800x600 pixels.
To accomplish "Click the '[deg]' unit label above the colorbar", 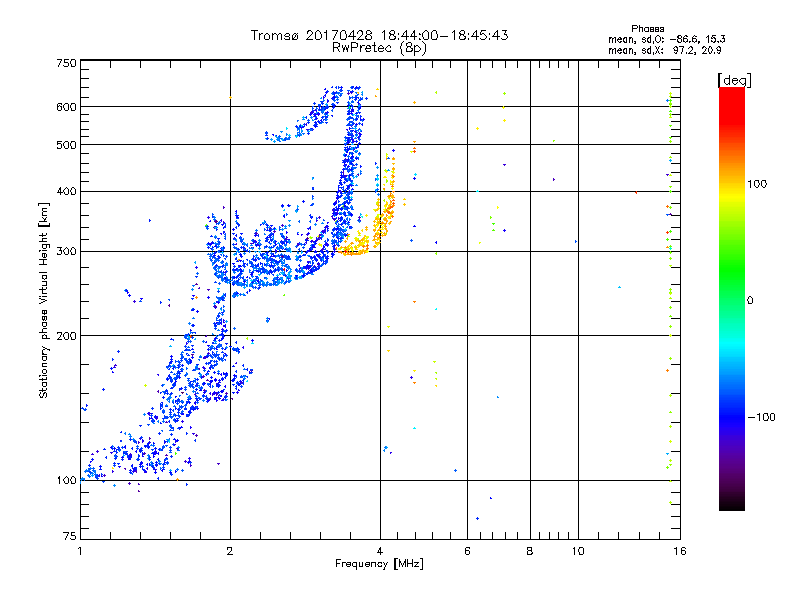I will click(734, 80).
